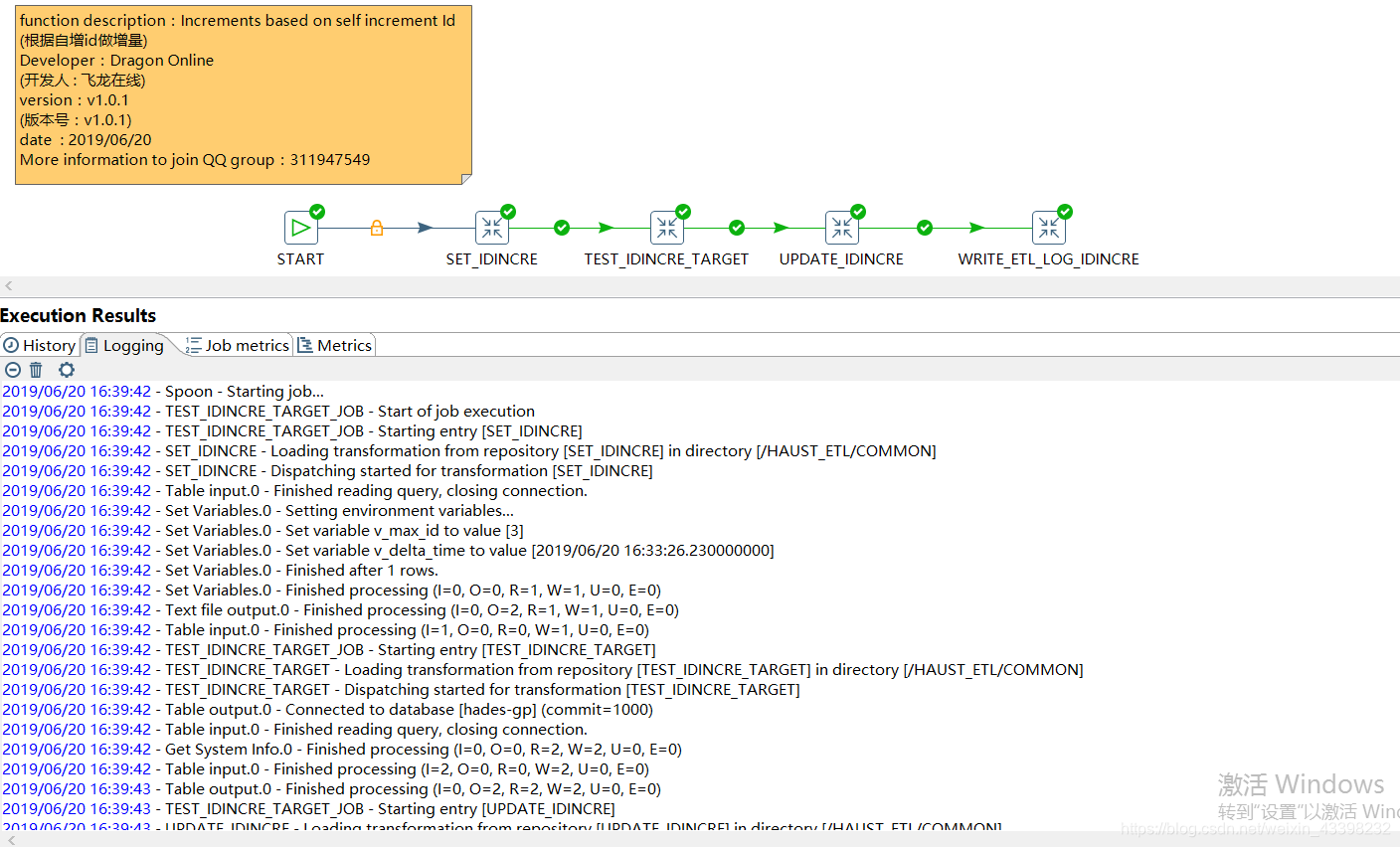Click log line setting v_delta_time value
The height and width of the screenshot is (847, 1400).
click(388, 550)
